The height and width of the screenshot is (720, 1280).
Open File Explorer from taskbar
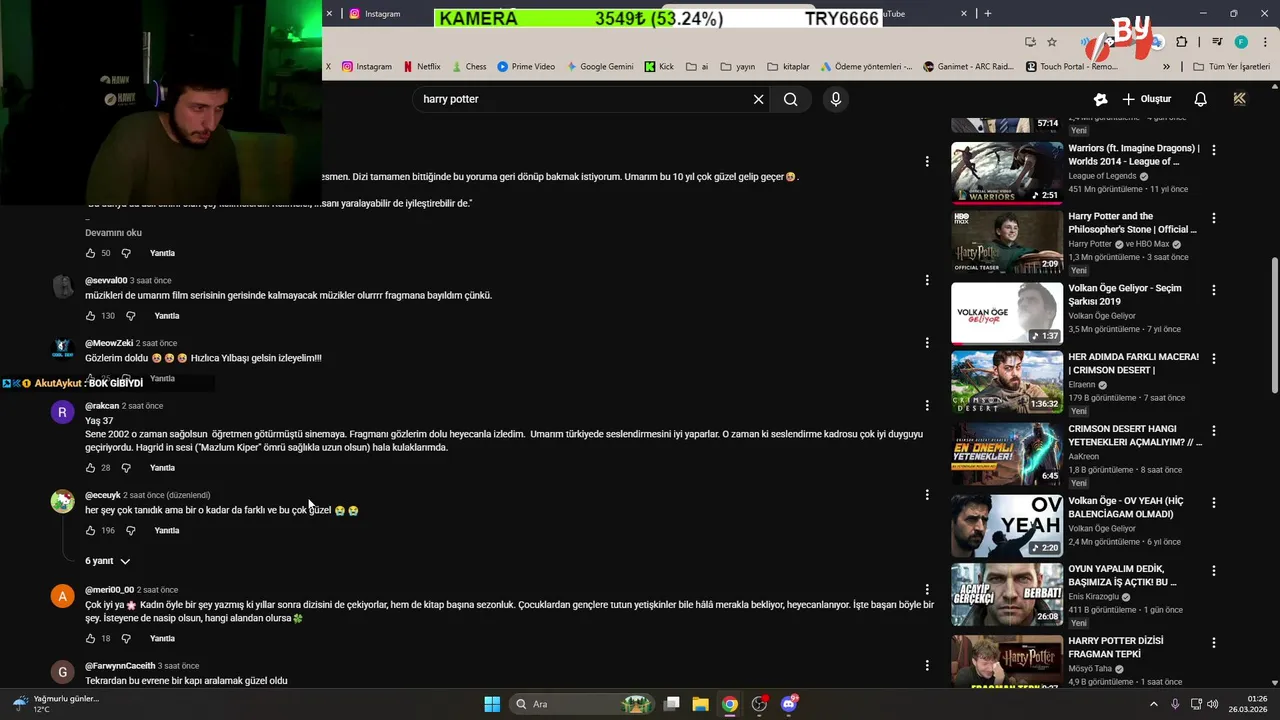700,704
